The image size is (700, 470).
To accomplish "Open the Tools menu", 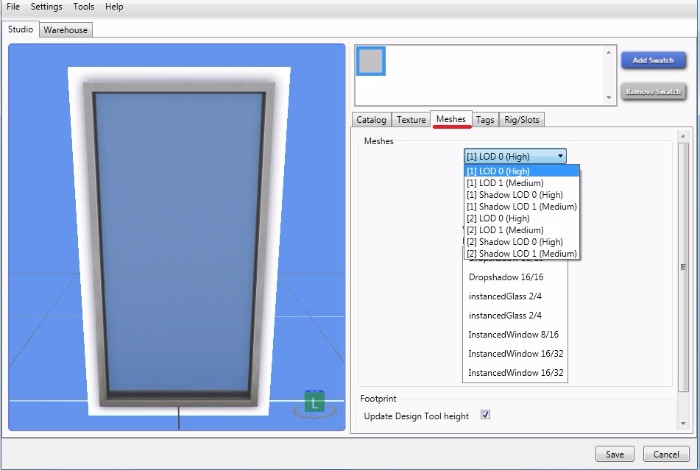I will (x=84, y=7).
